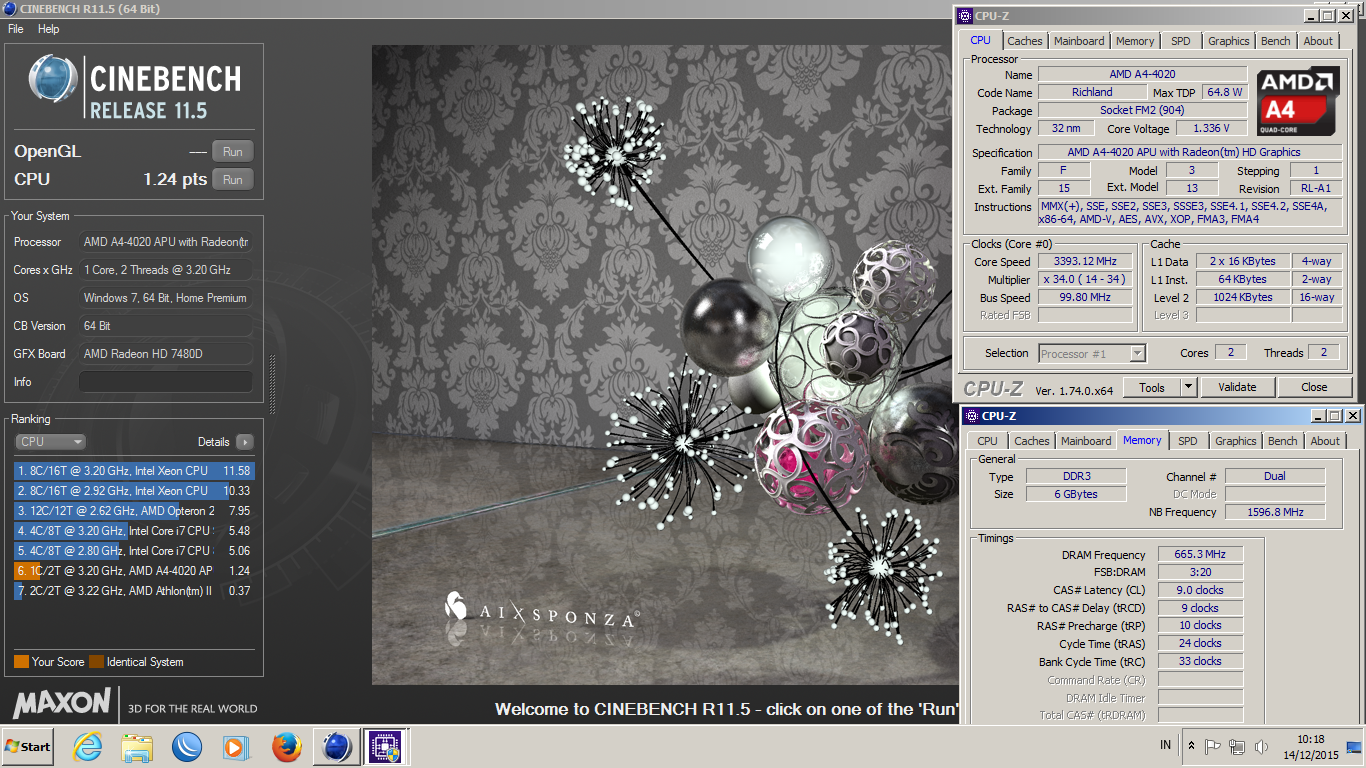
Task: Run the CPU benchmark
Action: [233, 180]
